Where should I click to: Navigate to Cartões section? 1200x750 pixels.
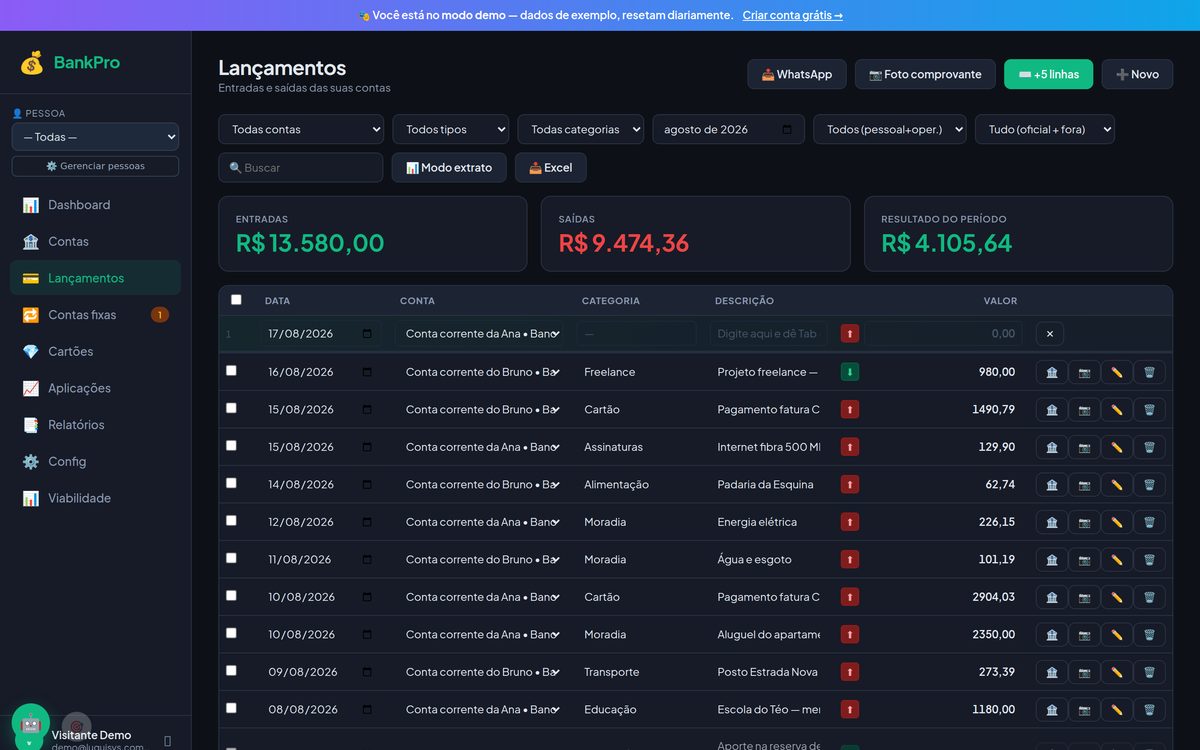click(x=95, y=352)
